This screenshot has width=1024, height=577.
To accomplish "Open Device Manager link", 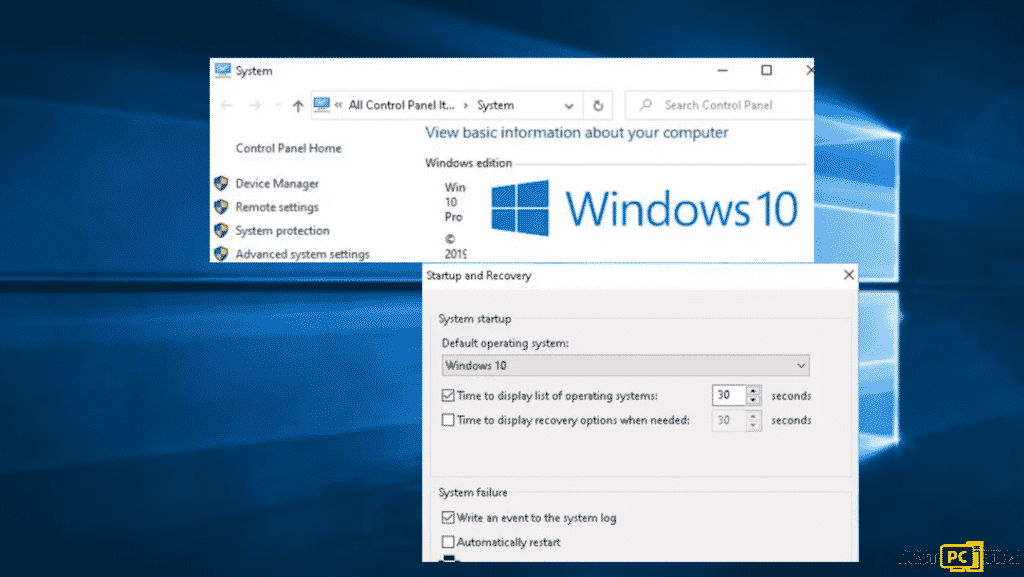I will pos(277,183).
